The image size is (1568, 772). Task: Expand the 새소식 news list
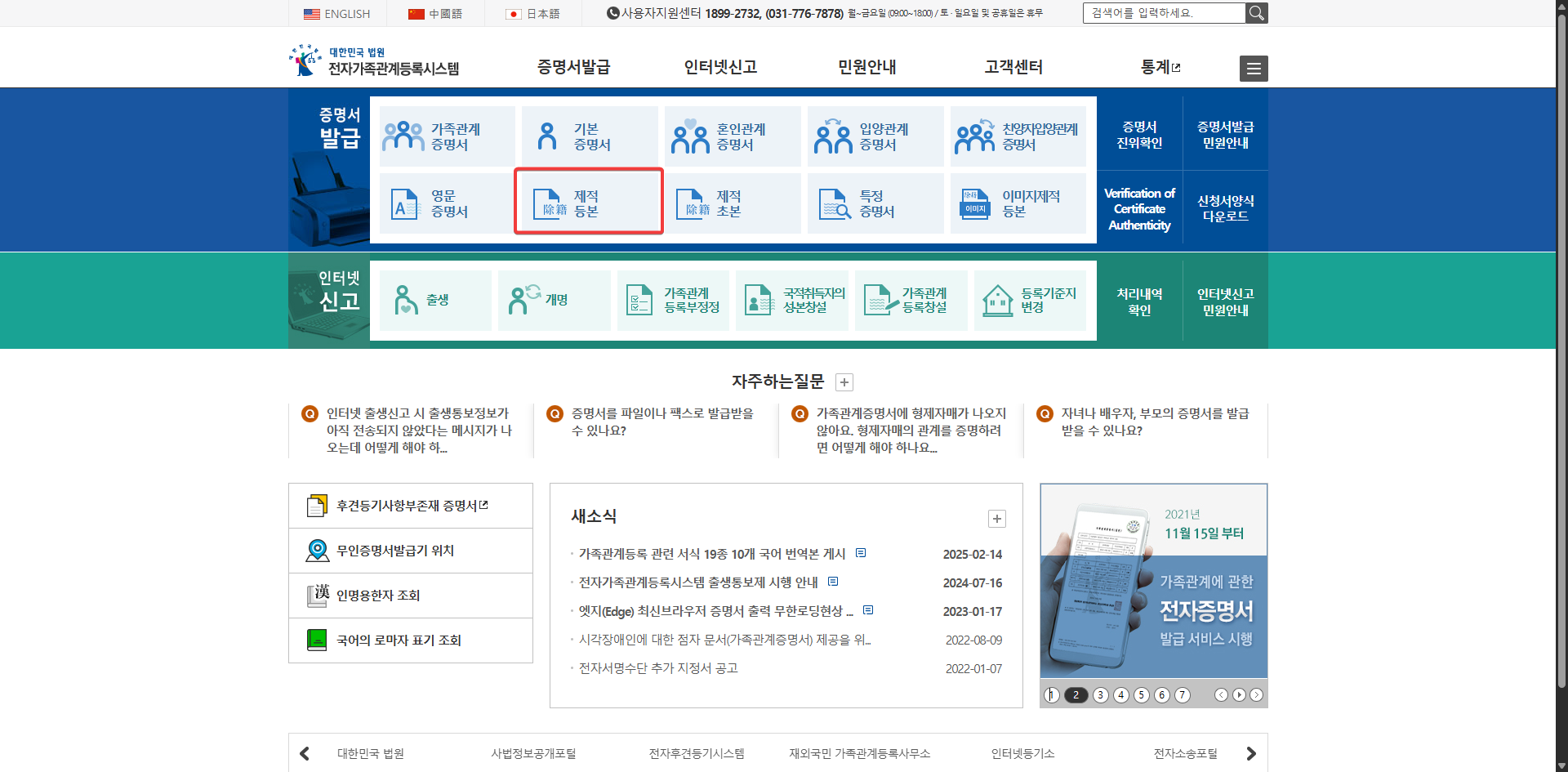(x=996, y=519)
